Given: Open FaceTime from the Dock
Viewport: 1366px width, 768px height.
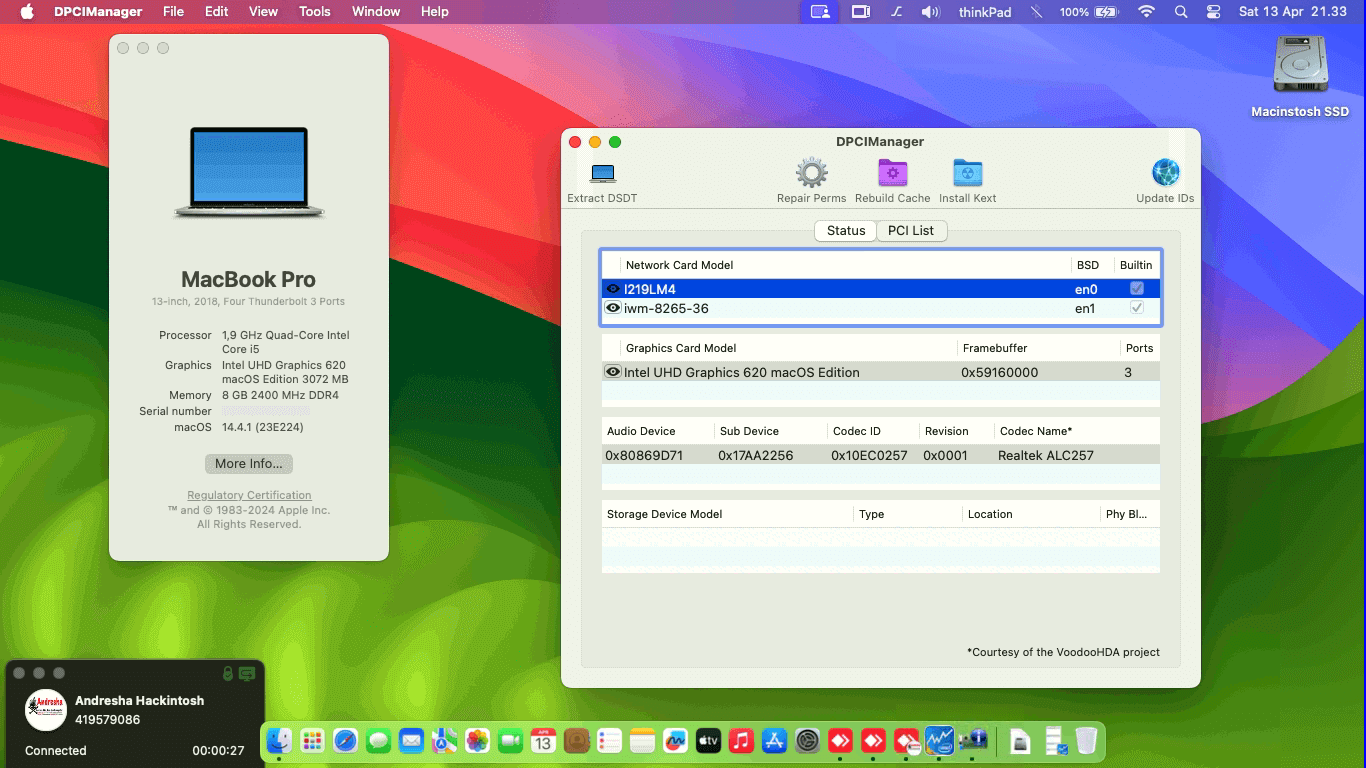Looking at the screenshot, I should 510,741.
